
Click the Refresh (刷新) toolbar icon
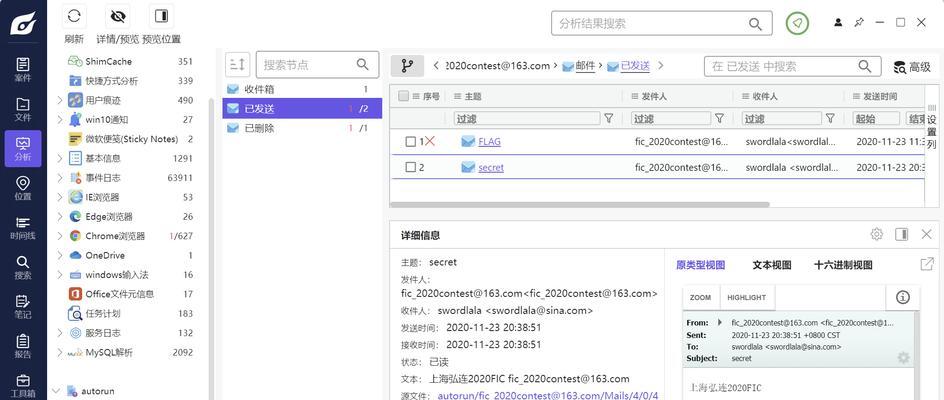coord(74,17)
